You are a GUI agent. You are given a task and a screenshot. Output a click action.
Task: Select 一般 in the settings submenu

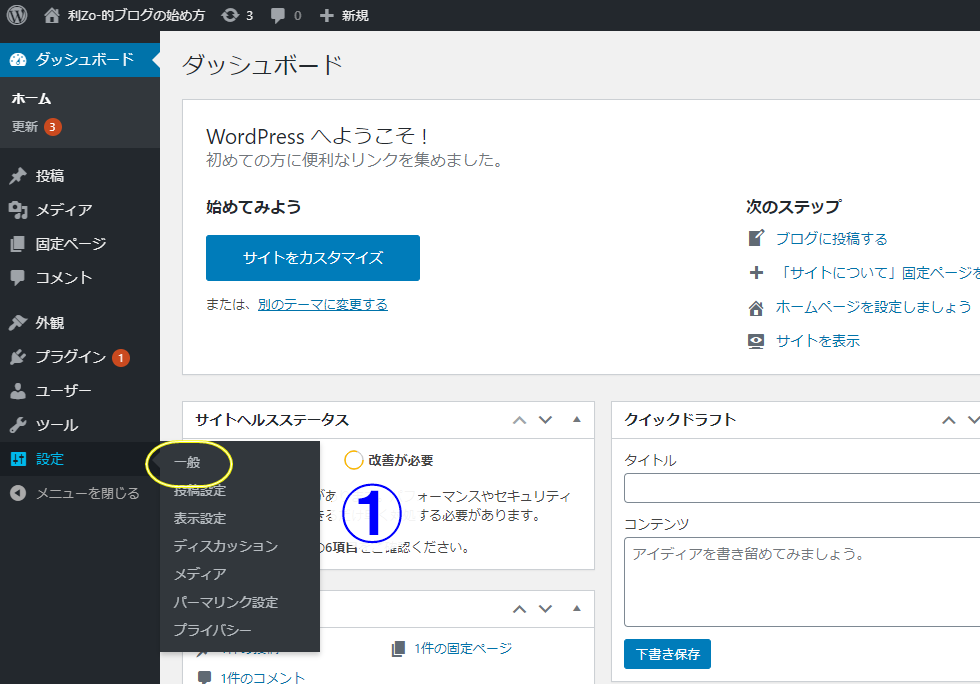(x=187, y=463)
